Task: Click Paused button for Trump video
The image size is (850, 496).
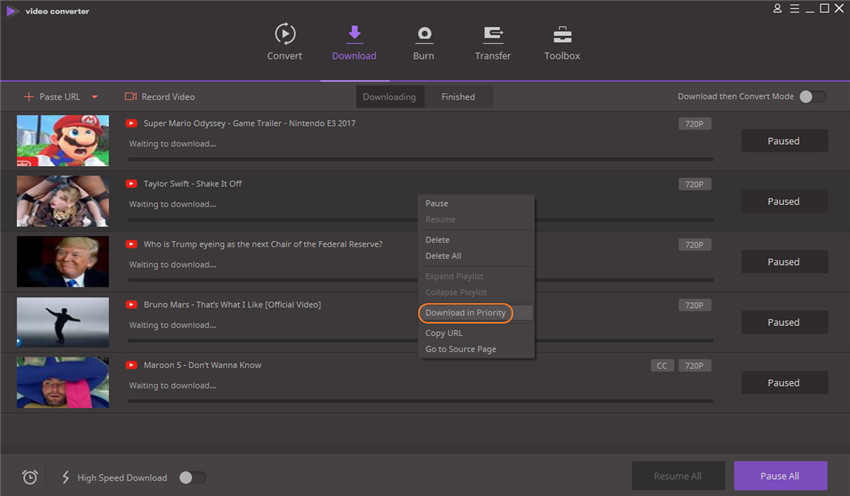Action: pos(784,262)
